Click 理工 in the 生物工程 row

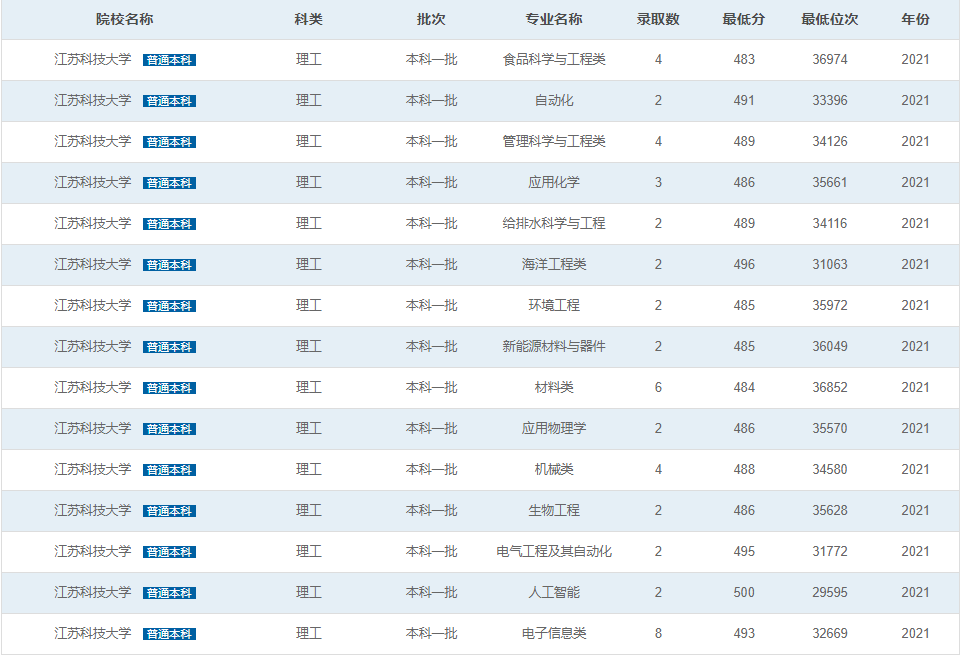click(x=309, y=510)
